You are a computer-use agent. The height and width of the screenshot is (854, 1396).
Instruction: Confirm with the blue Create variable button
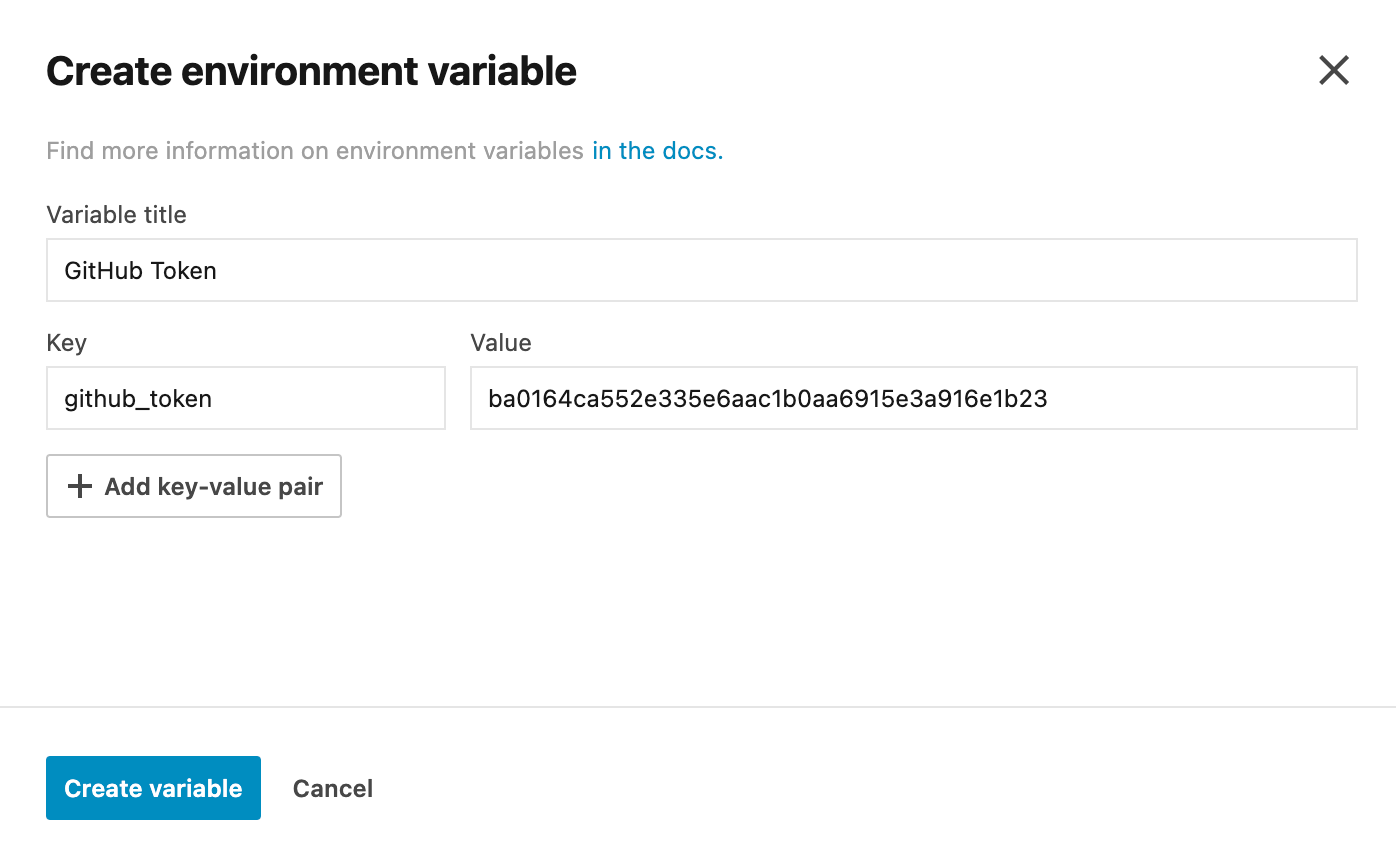pos(152,788)
